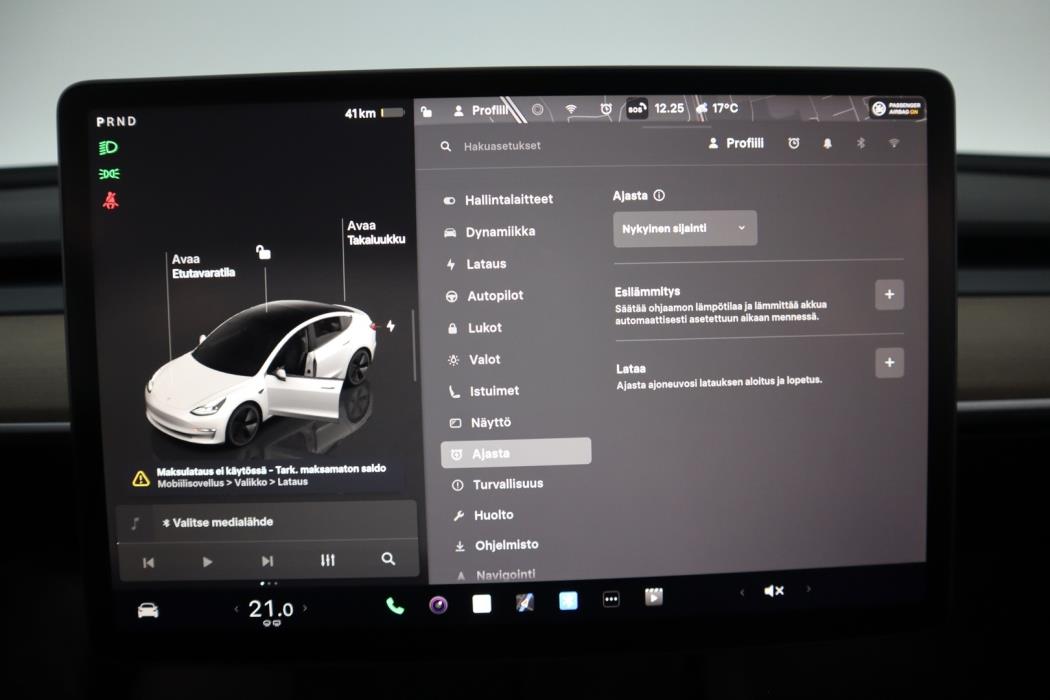
Task: Open the Nykyinen sijainti dropdown
Action: (x=685, y=228)
